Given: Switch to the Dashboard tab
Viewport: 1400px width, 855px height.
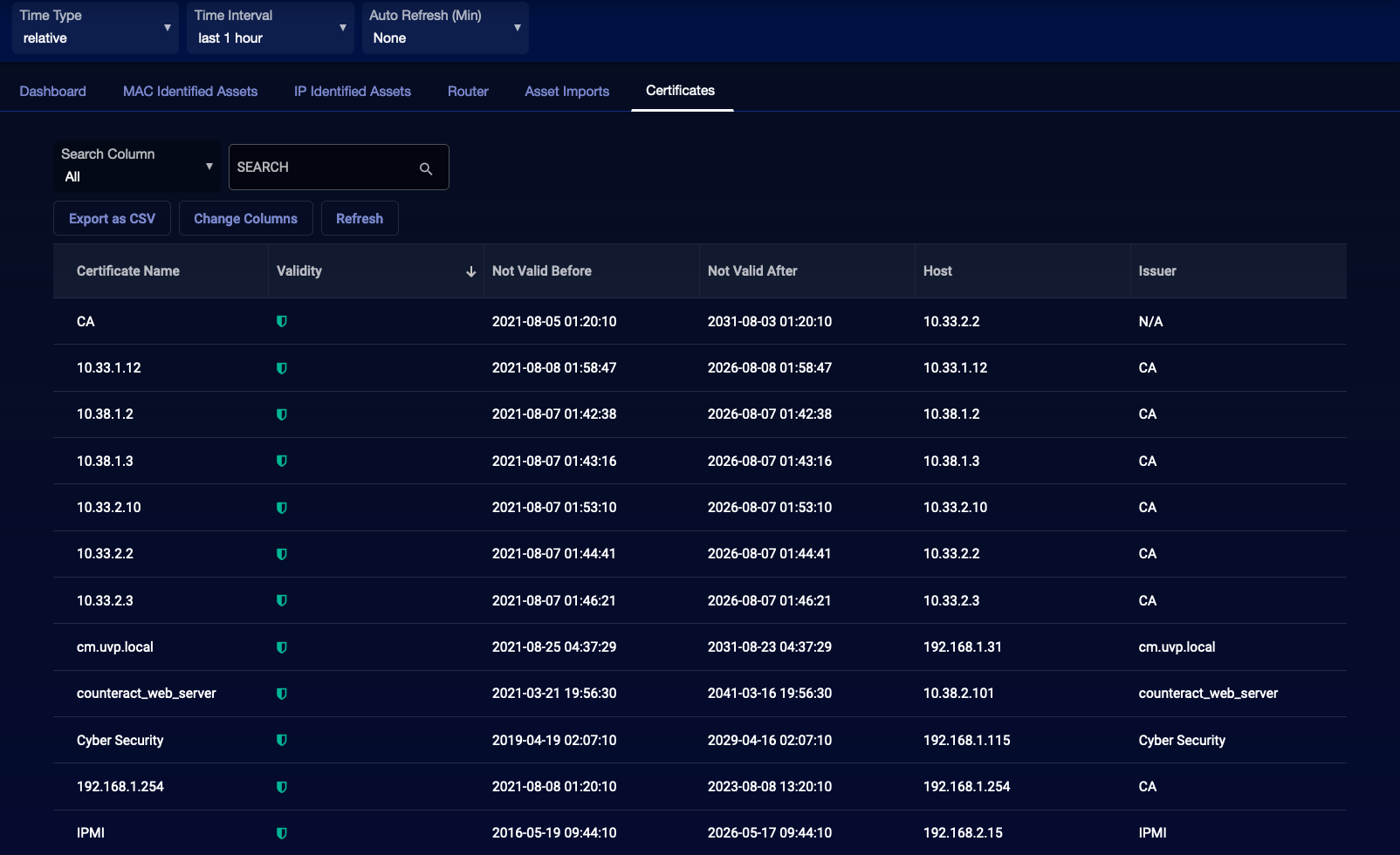Looking at the screenshot, I should (x=53, y=92).
